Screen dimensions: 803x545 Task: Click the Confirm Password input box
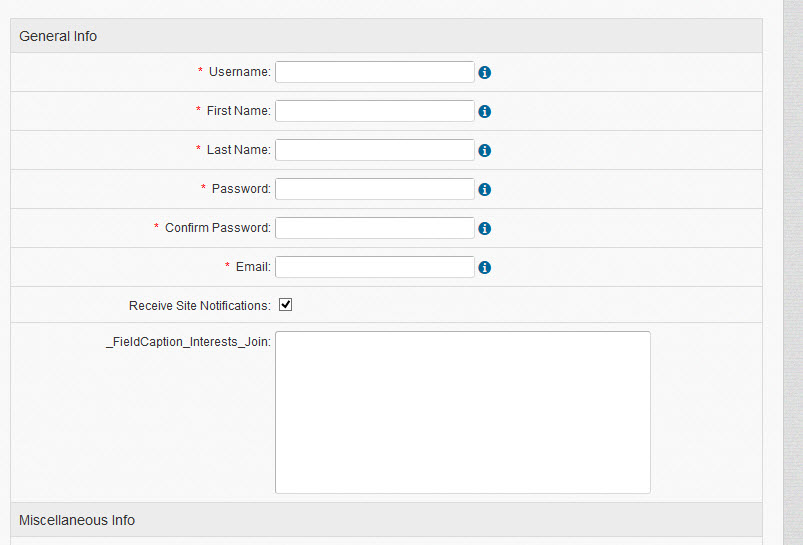click(374, 228)
